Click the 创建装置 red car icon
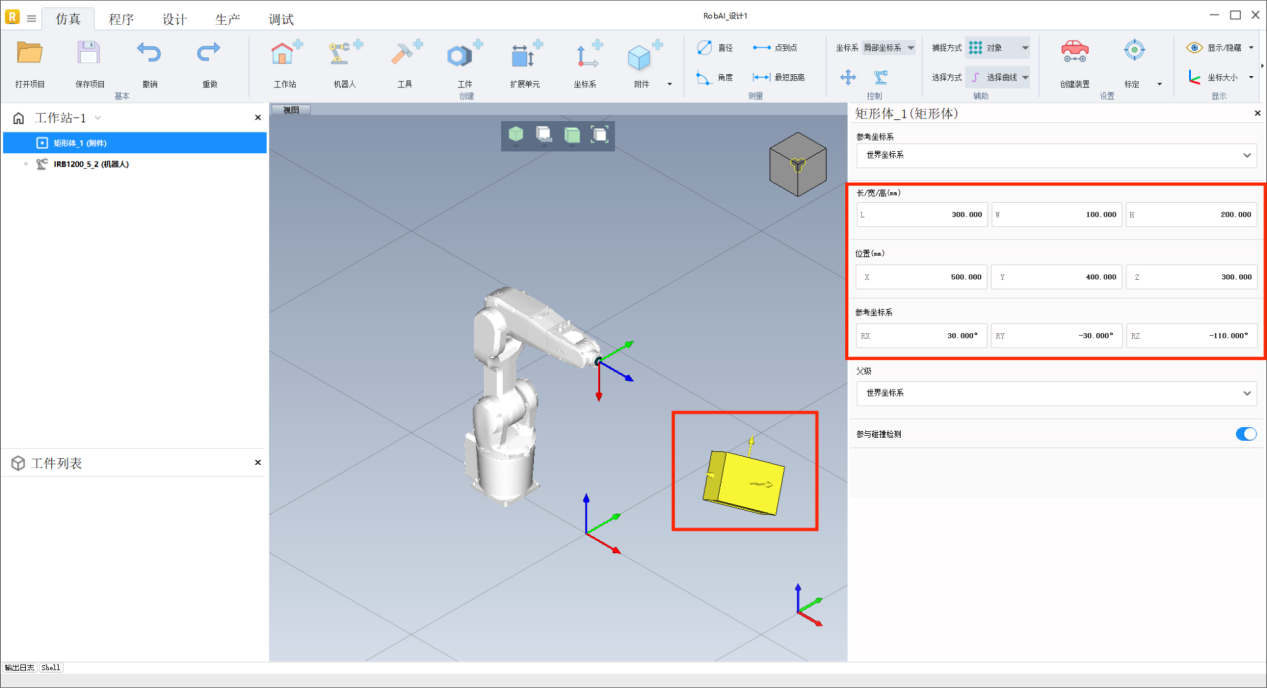 point(1074,52)
